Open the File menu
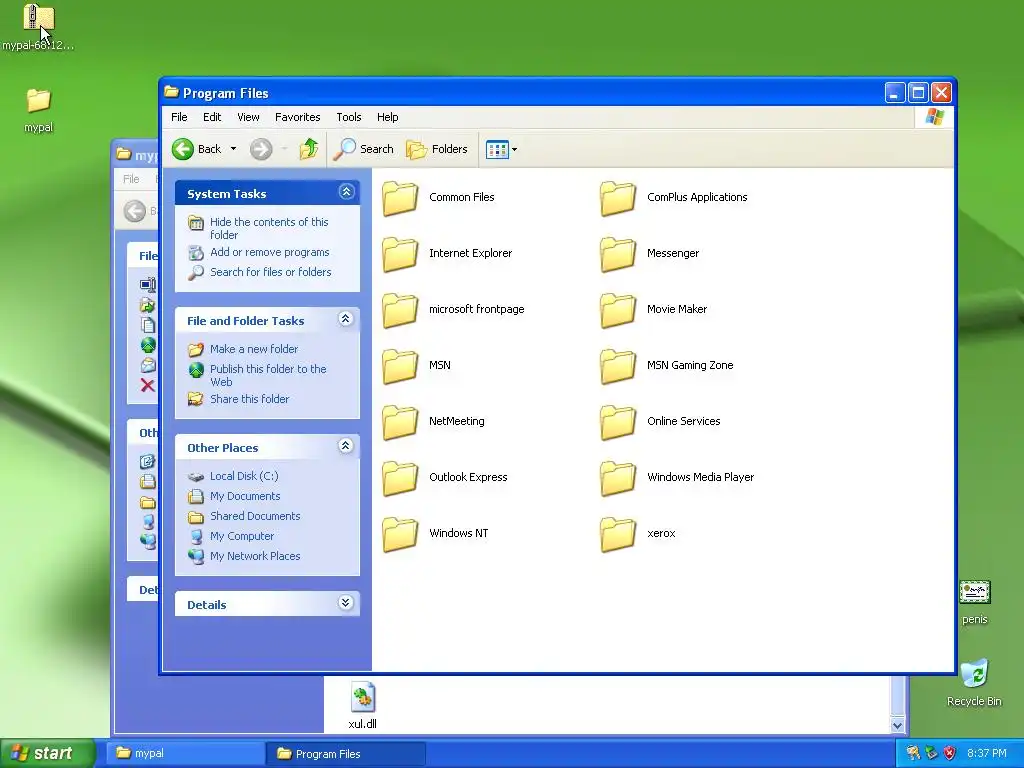The height and width of the screenshot is (768, 1024). [x=179, y=117]
